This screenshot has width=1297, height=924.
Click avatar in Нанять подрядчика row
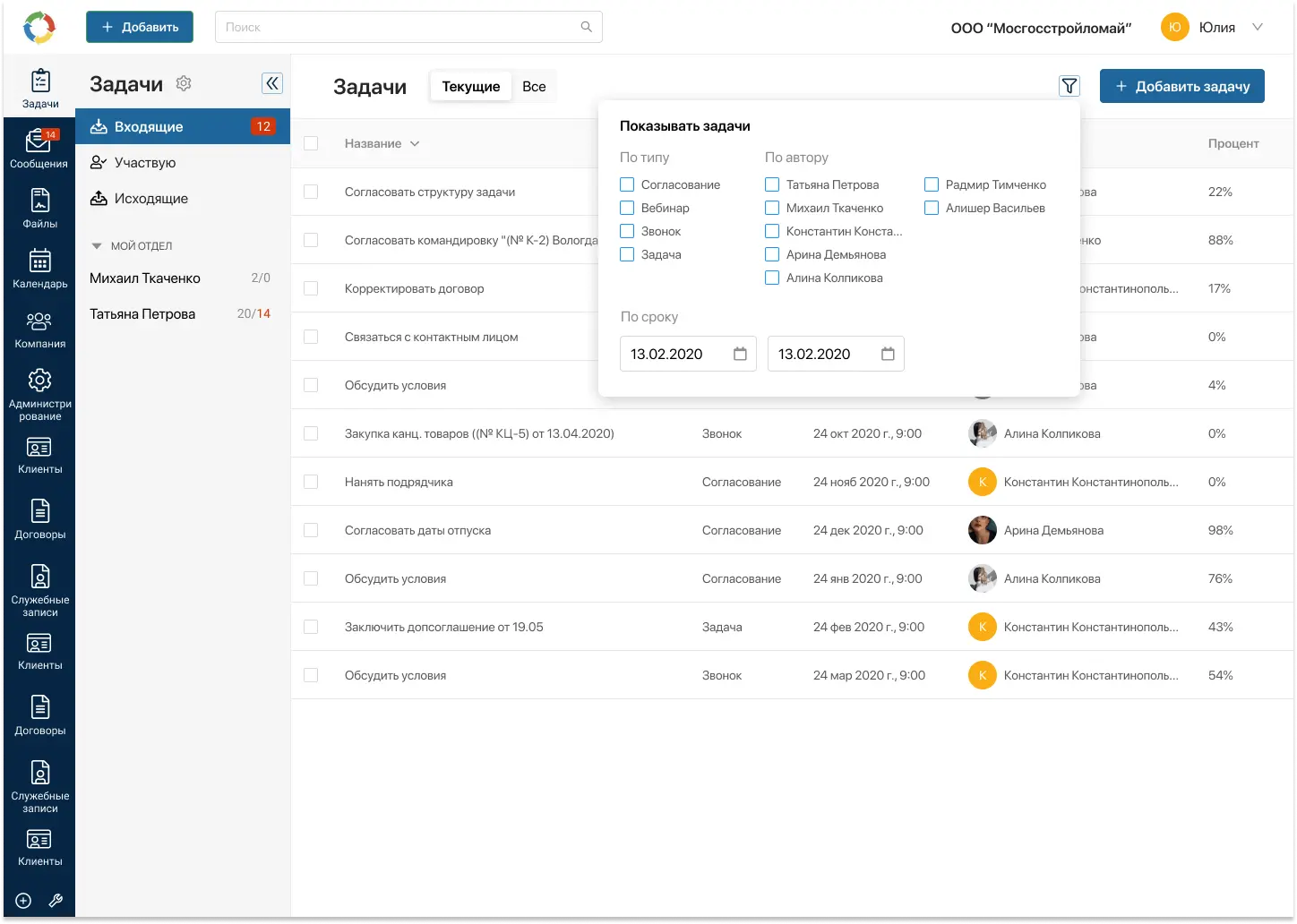pyautogui.click(x=983, y=482)
